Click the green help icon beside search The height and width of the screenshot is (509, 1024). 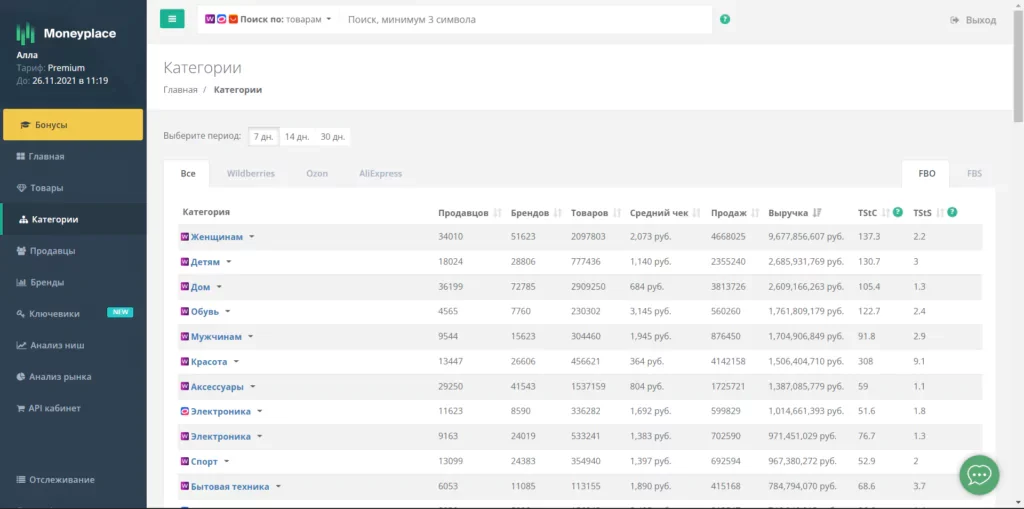725,19
